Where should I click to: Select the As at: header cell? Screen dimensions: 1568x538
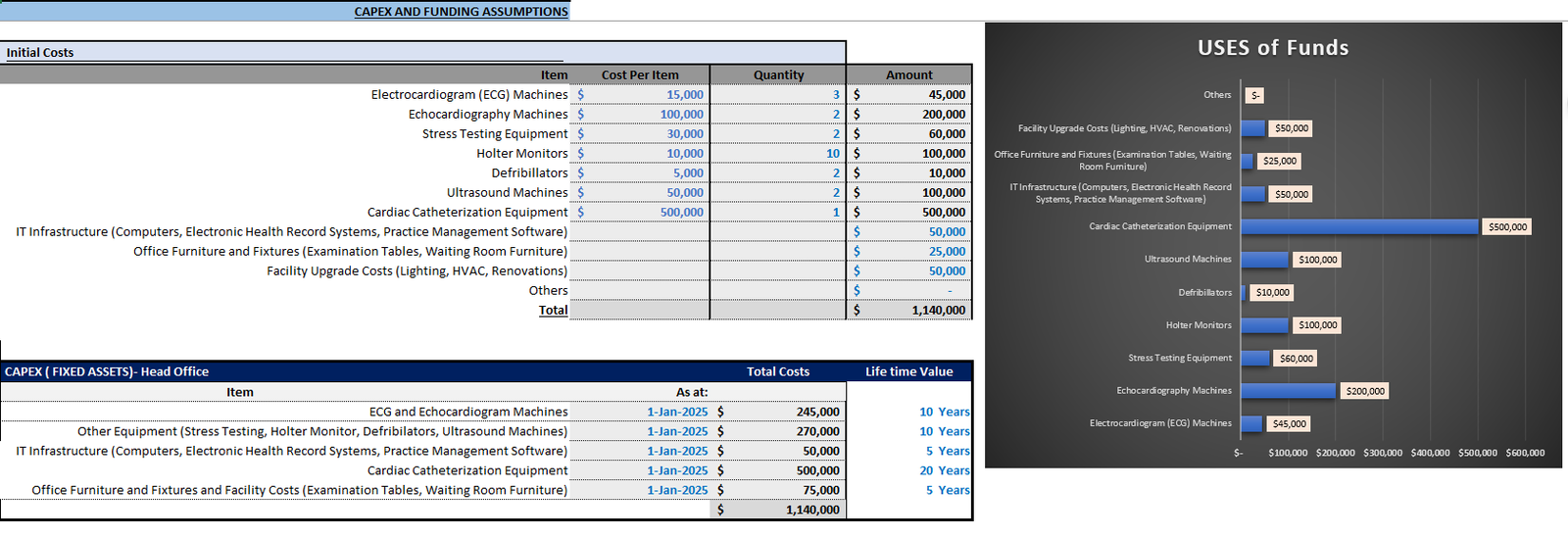tap(692, 392)
